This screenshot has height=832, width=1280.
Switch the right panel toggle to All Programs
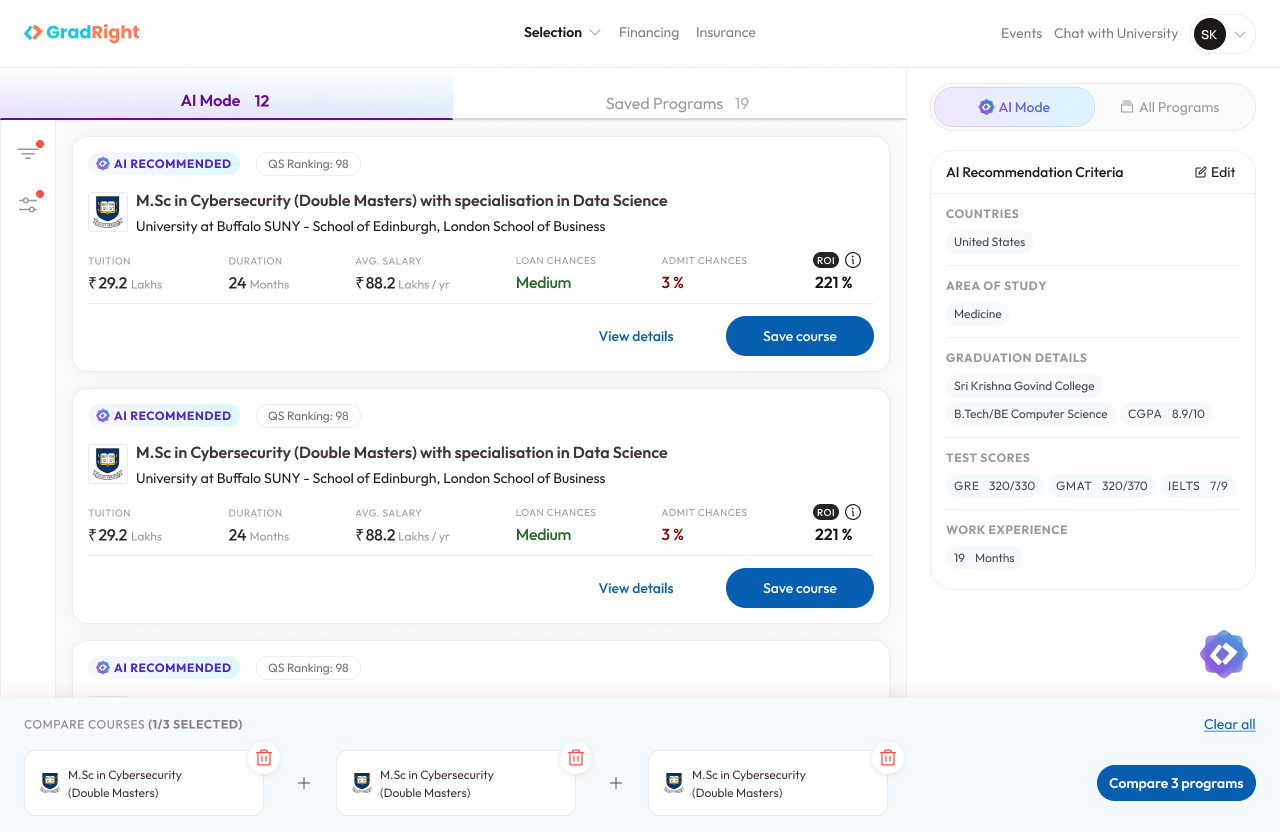pyautogui.click(x=1169, y=107)
